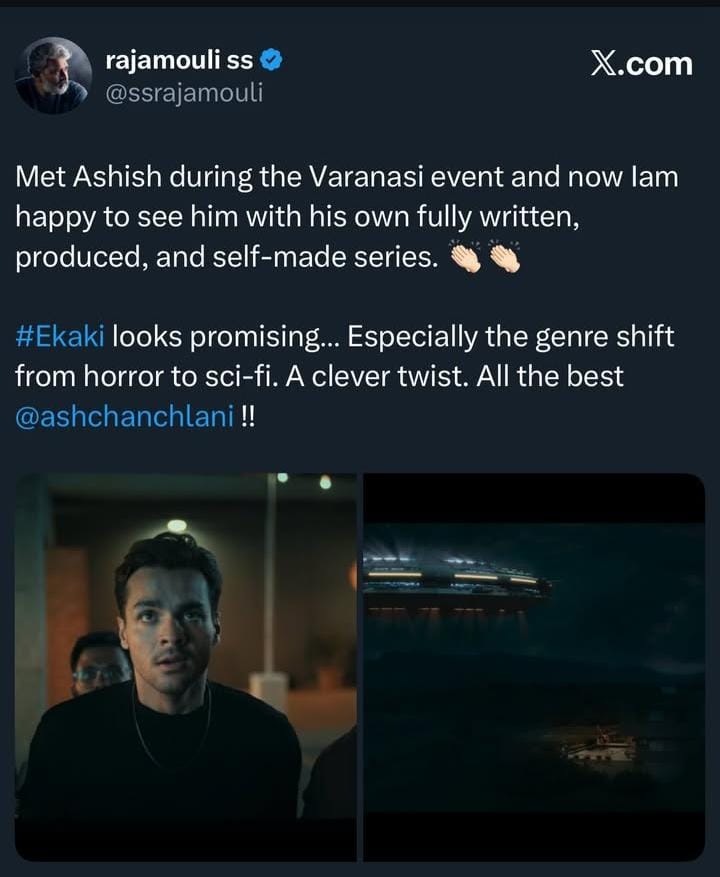Image resolution: width=720 pixels, height=877 pixels.
Task: Open the right photo of the spaceship
Action: point(534,667)
